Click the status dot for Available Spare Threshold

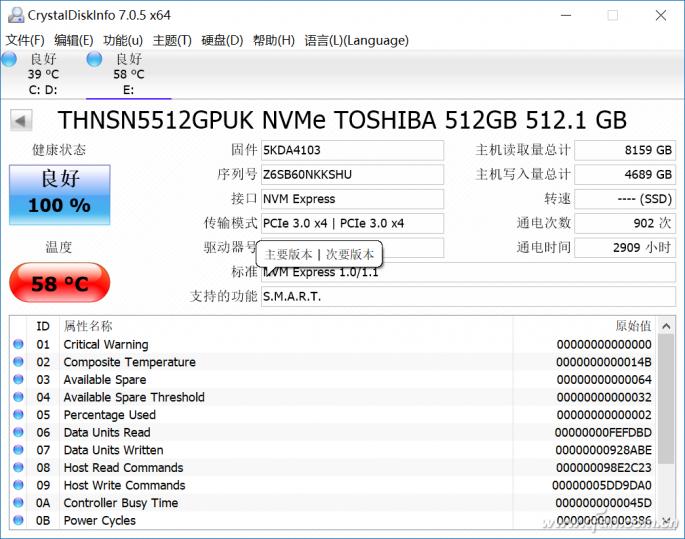click(x=18, y=397)
